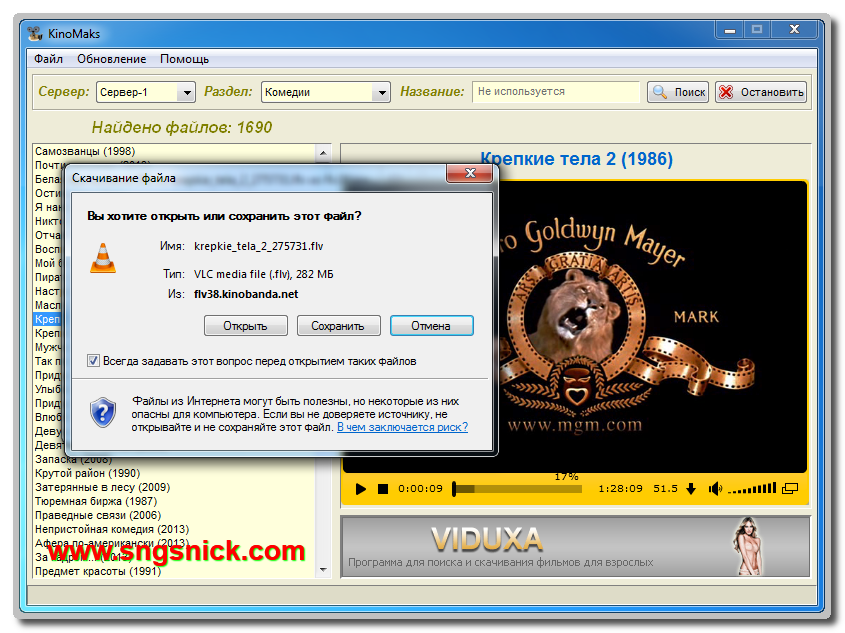Click the film list scroll-down arrow
The width and height of the screenshot is (845, 633).
coord(323,569)
